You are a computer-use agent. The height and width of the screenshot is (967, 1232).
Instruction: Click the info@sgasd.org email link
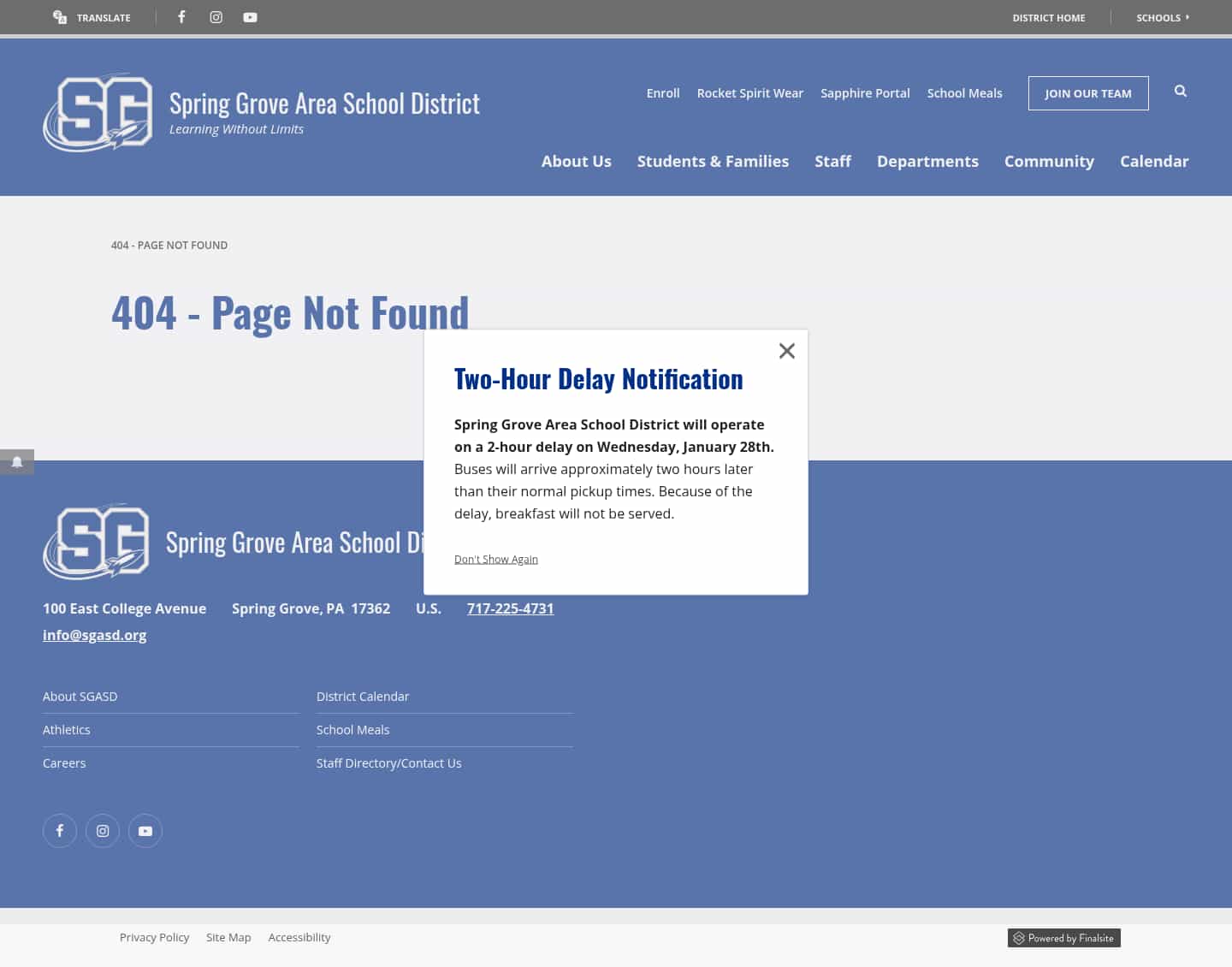[94, 635]
